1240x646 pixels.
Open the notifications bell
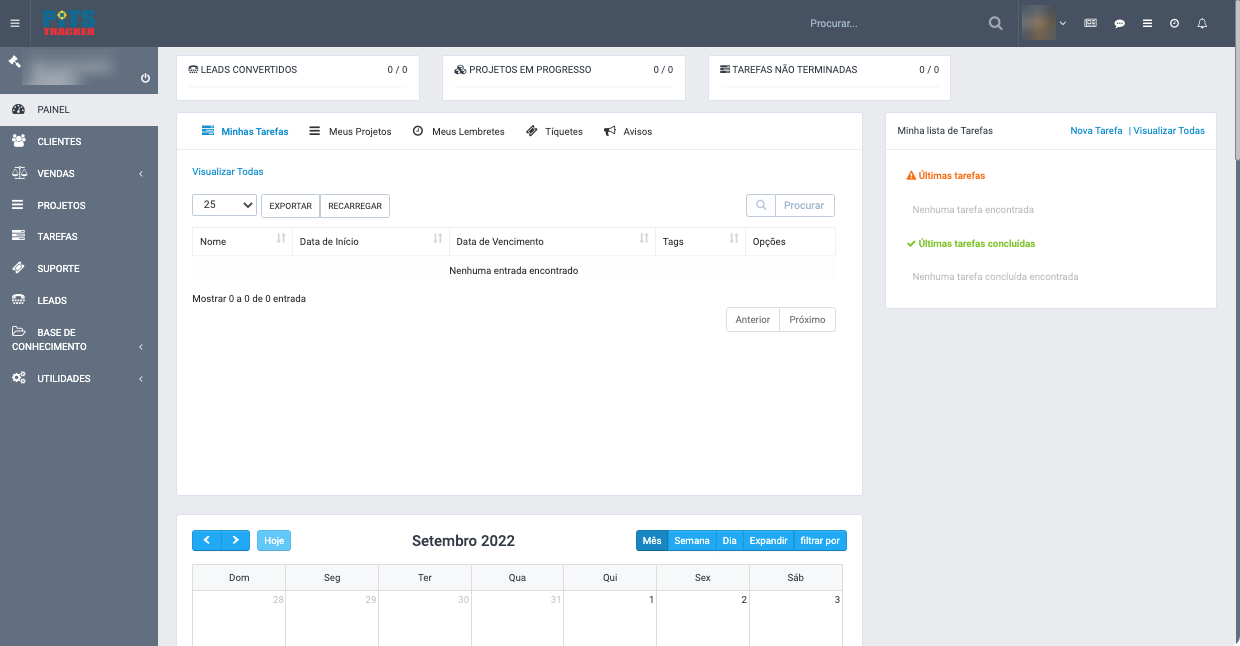click(x=1202, y=23)
